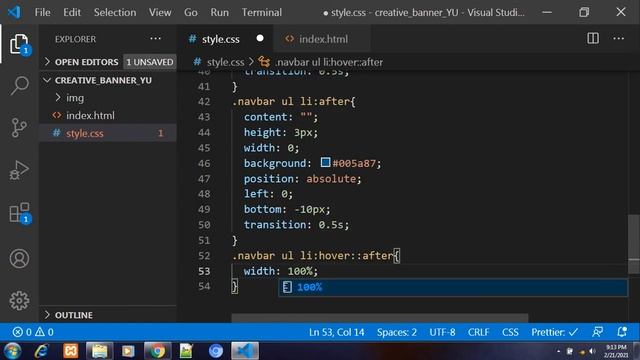The height and width of the screenshot is (360, 640).
Task: Open Explorer Views and More Actions ellipsis
Action: tap(156, 39)
